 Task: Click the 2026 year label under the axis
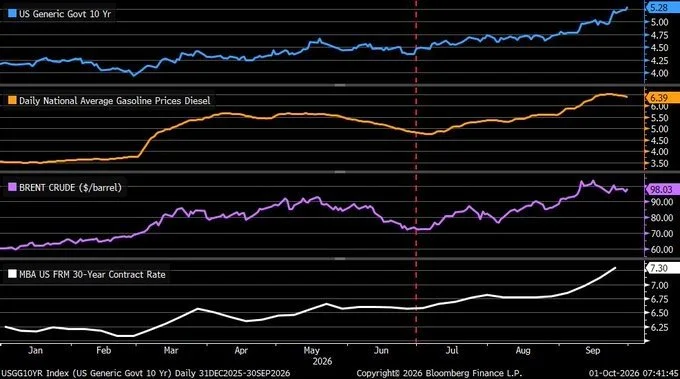pos(322,361)
